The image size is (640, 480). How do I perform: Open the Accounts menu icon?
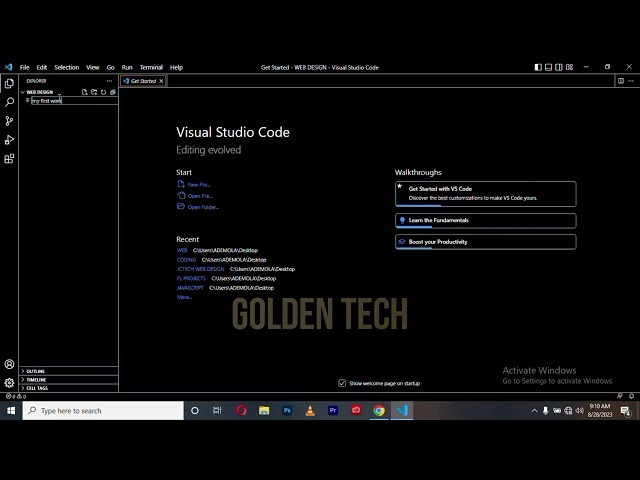tap(9, 364)
